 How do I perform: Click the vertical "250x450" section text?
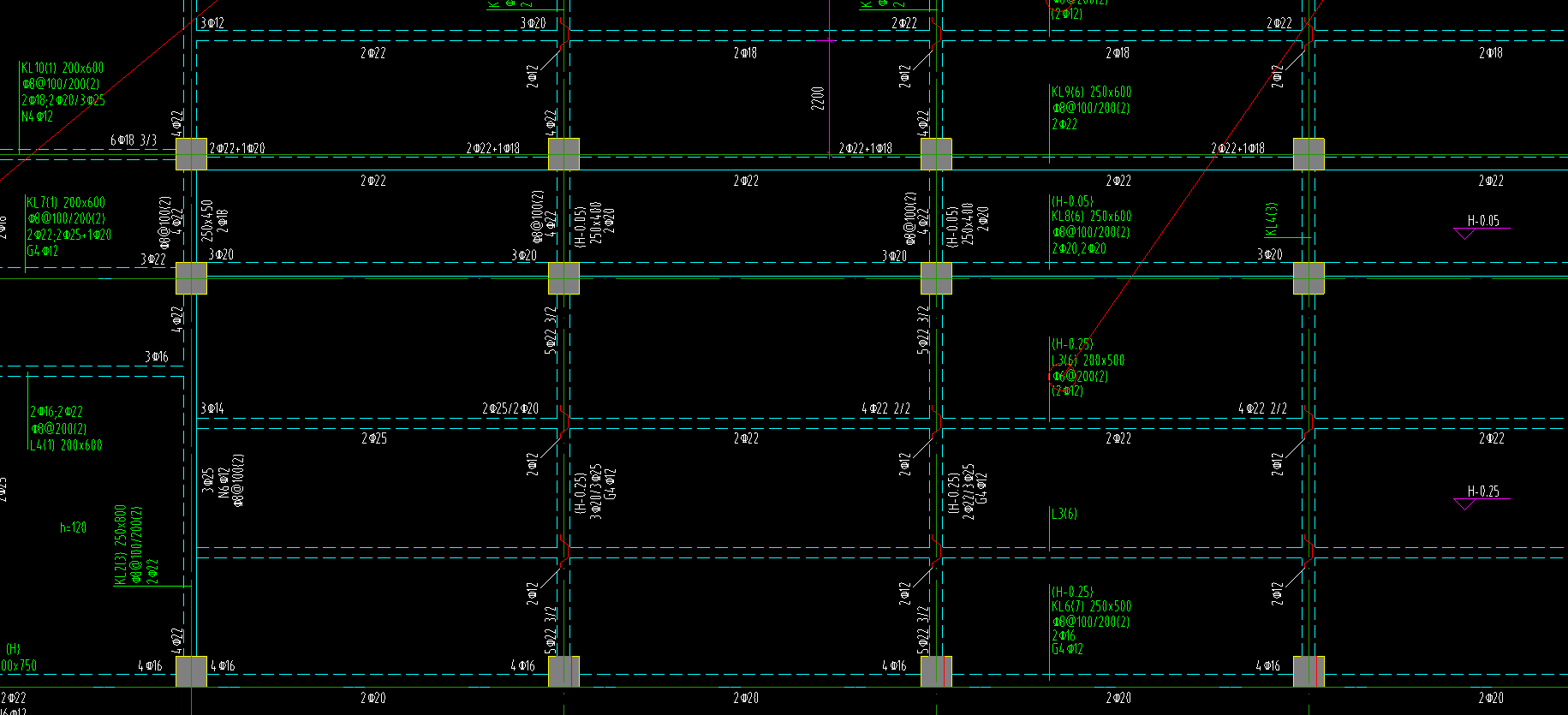tap(206, 221)
